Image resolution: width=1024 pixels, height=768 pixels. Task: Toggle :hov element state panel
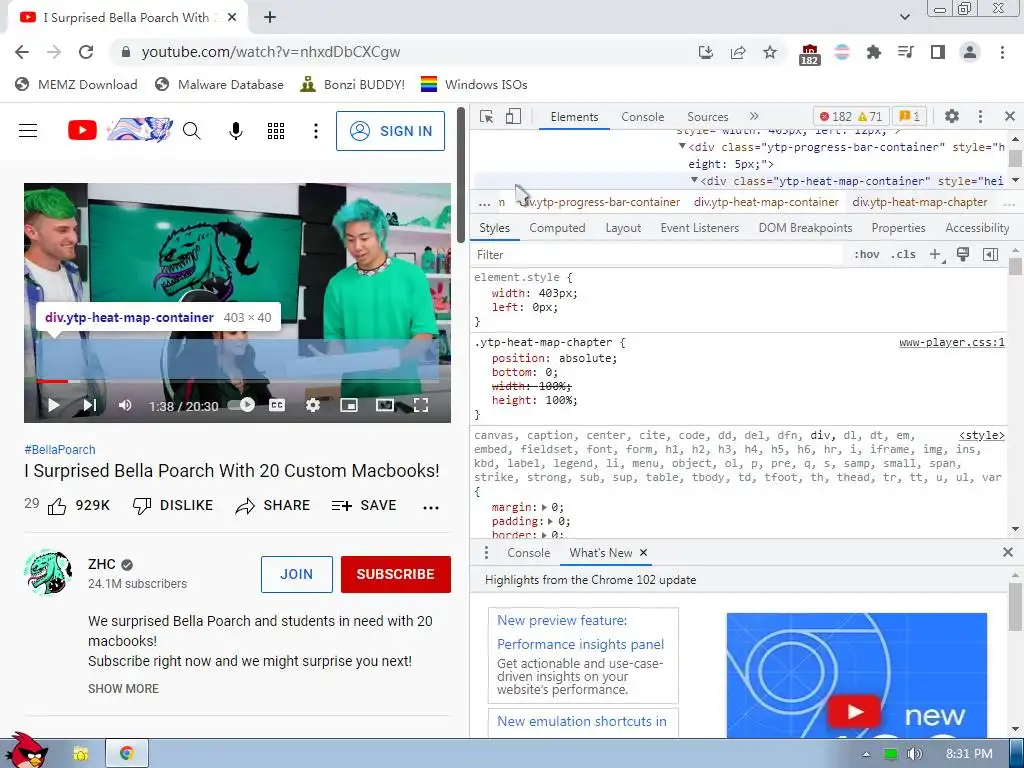click(867, 255)
